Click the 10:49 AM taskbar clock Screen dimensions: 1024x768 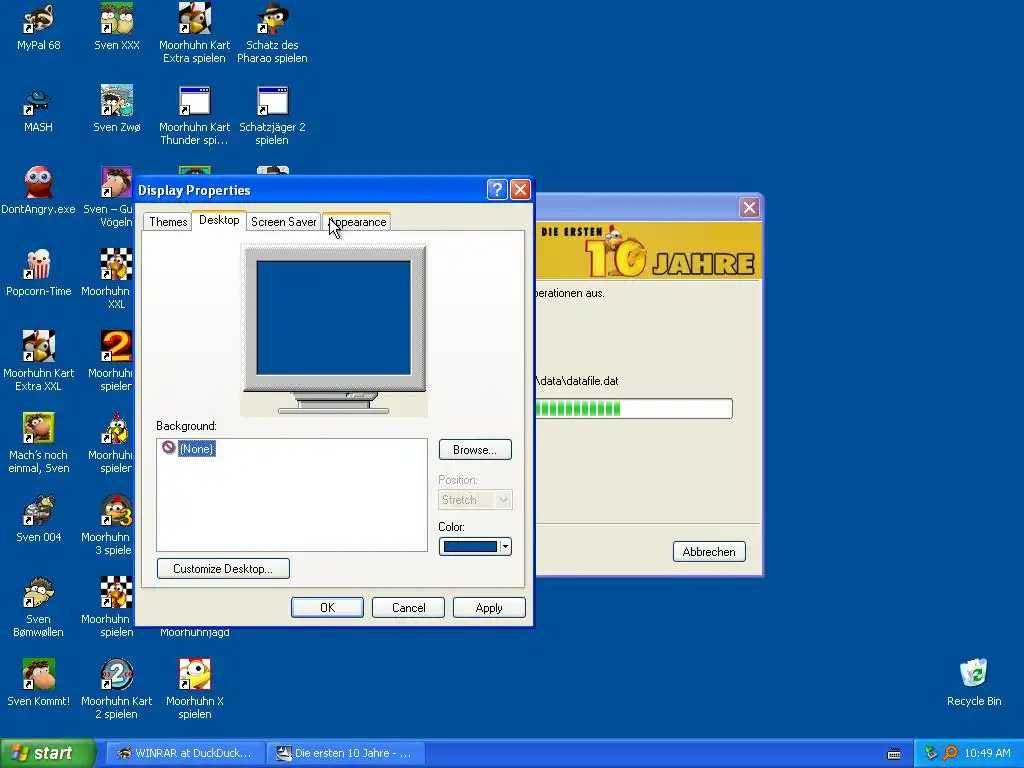click(x=987, y=753)
